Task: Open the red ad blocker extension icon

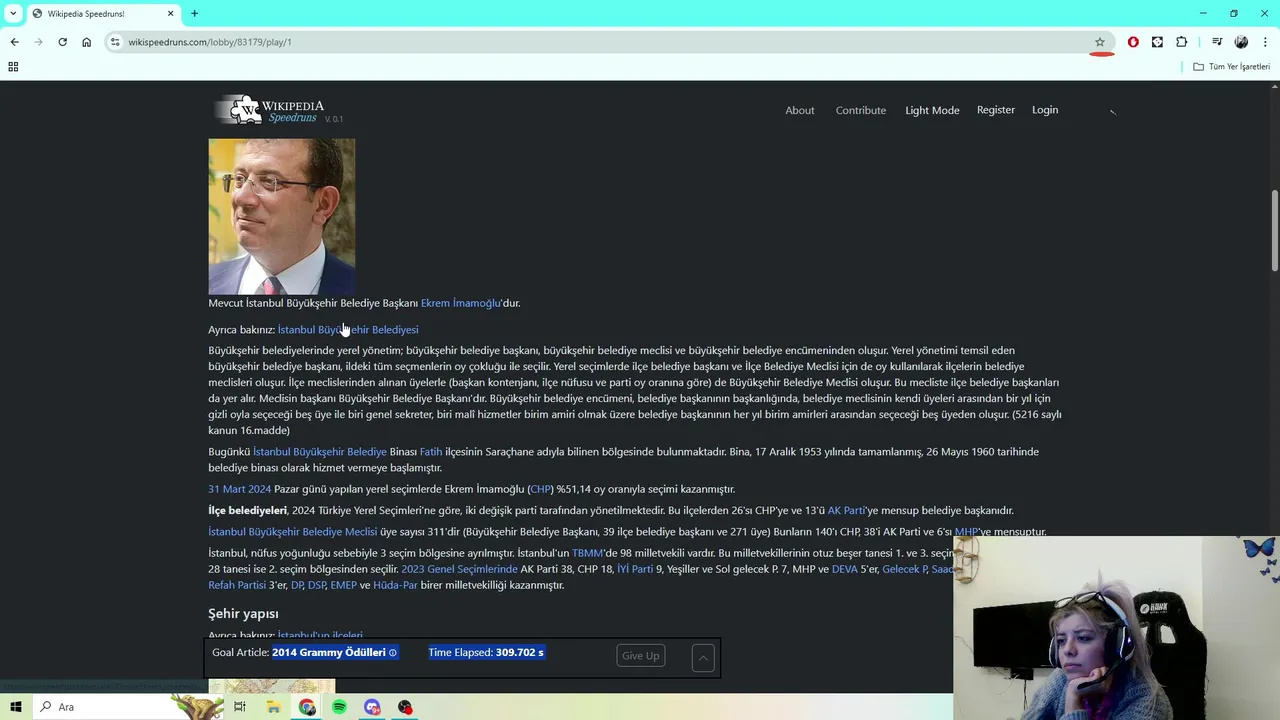Action: pyautogui.click(x=1133, y=42)
